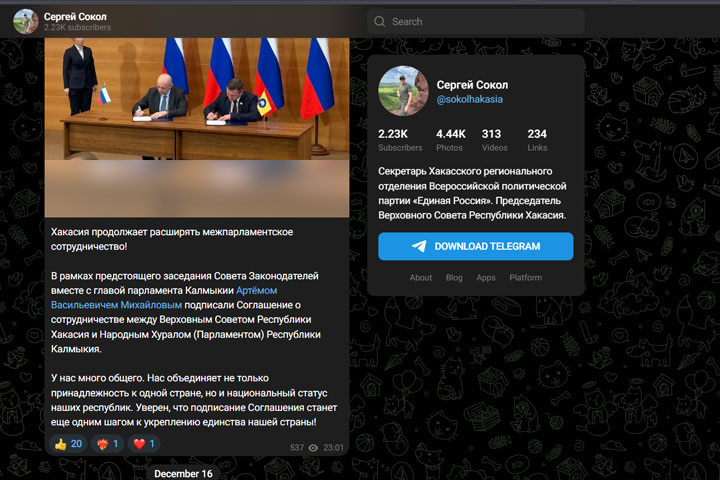Open the header channel avatar
The image size is (720, 480).
pos(25,21)
